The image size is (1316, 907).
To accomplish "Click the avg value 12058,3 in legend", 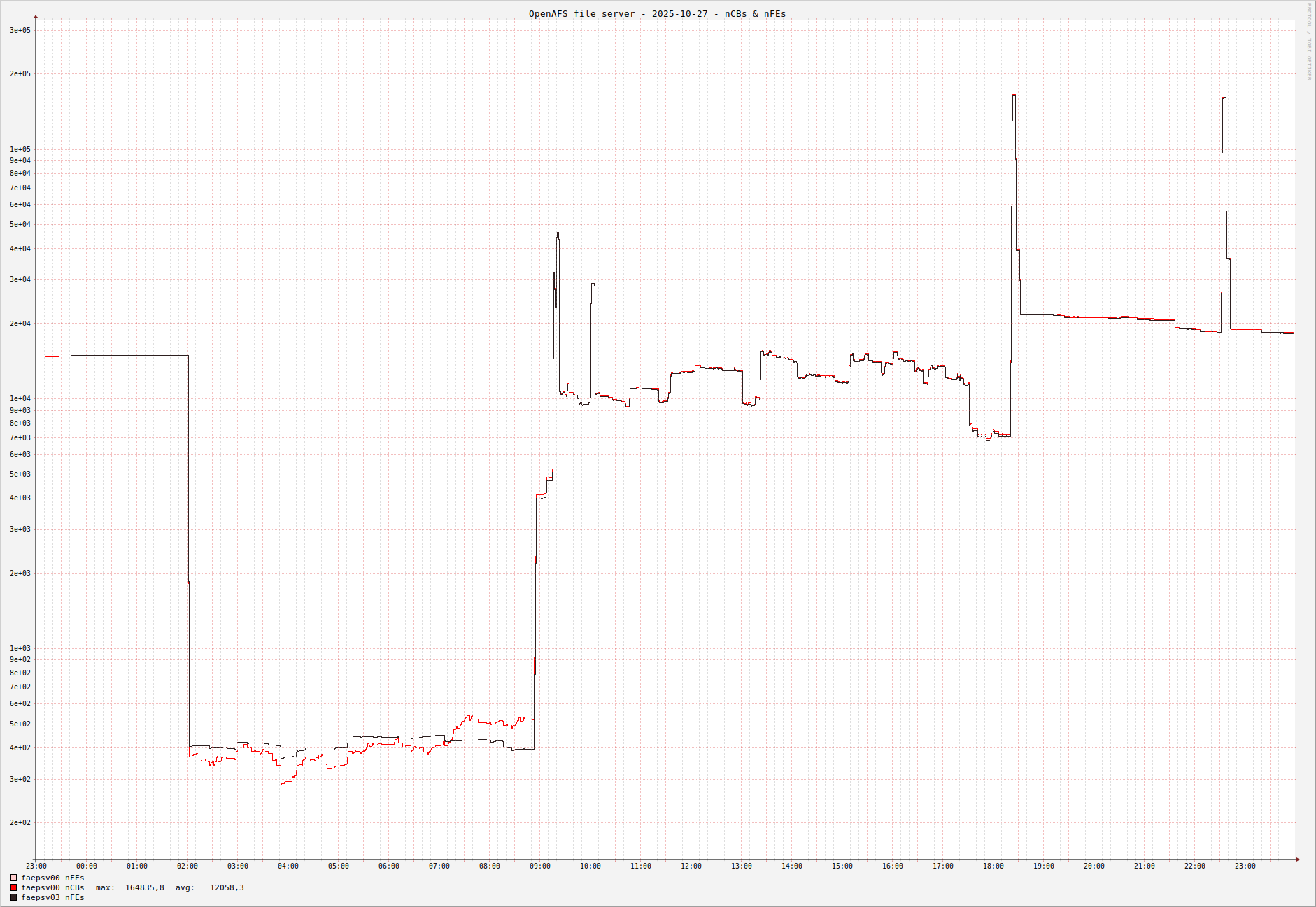I will coord(227,887).
